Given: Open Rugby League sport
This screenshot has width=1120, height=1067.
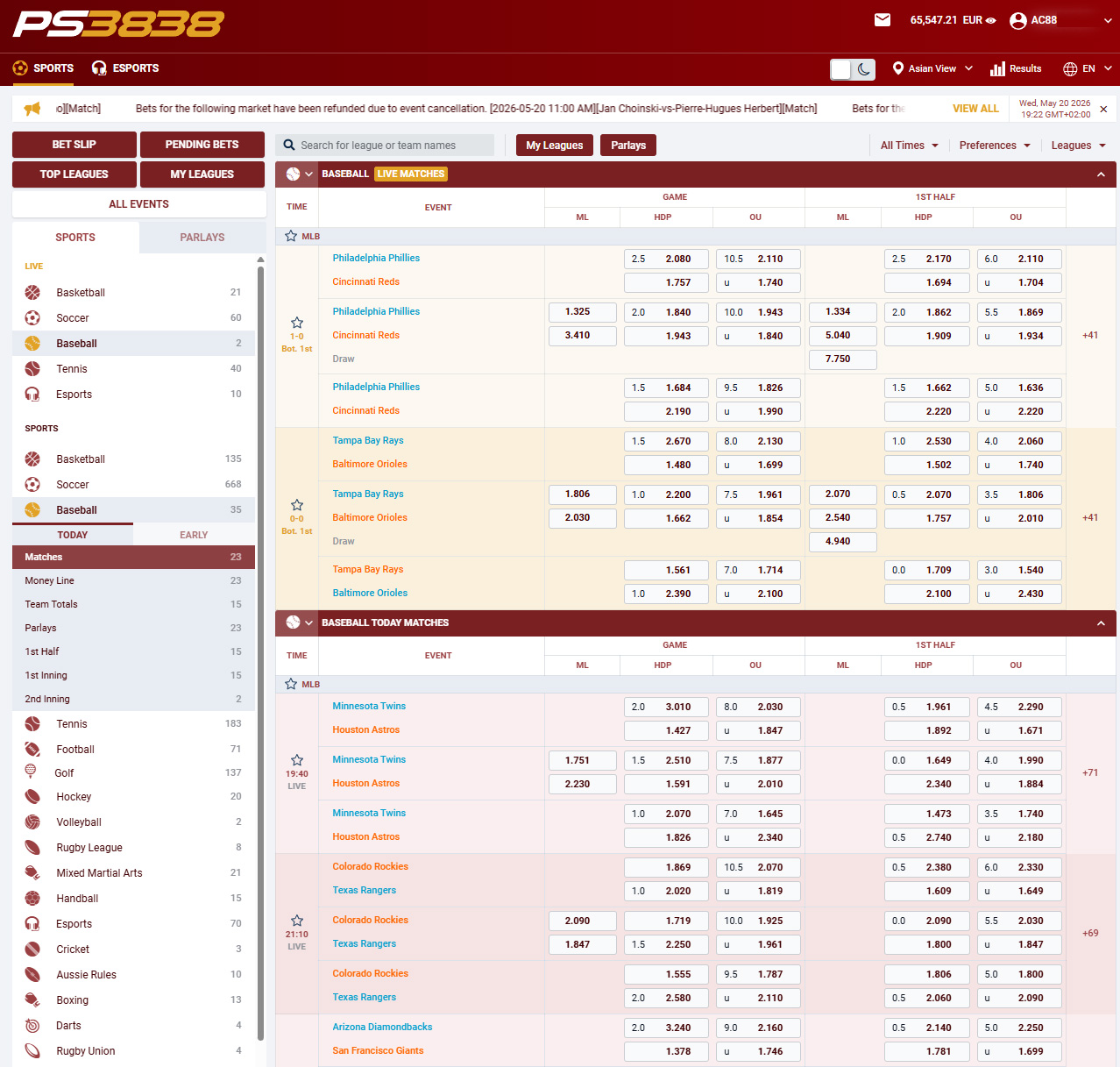Looking at the screenshot, I should pyautogui.click(x=133, y=848).
